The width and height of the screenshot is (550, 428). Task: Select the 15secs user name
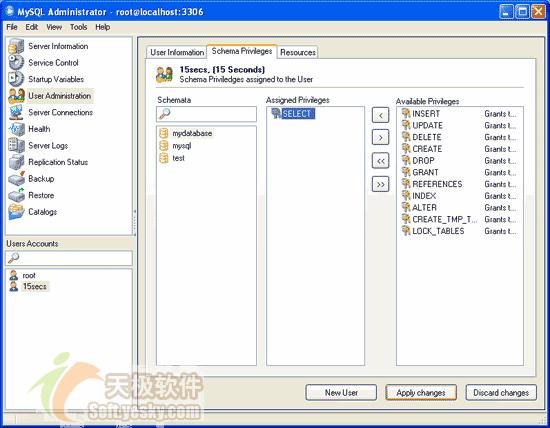[x=34, y=286]
